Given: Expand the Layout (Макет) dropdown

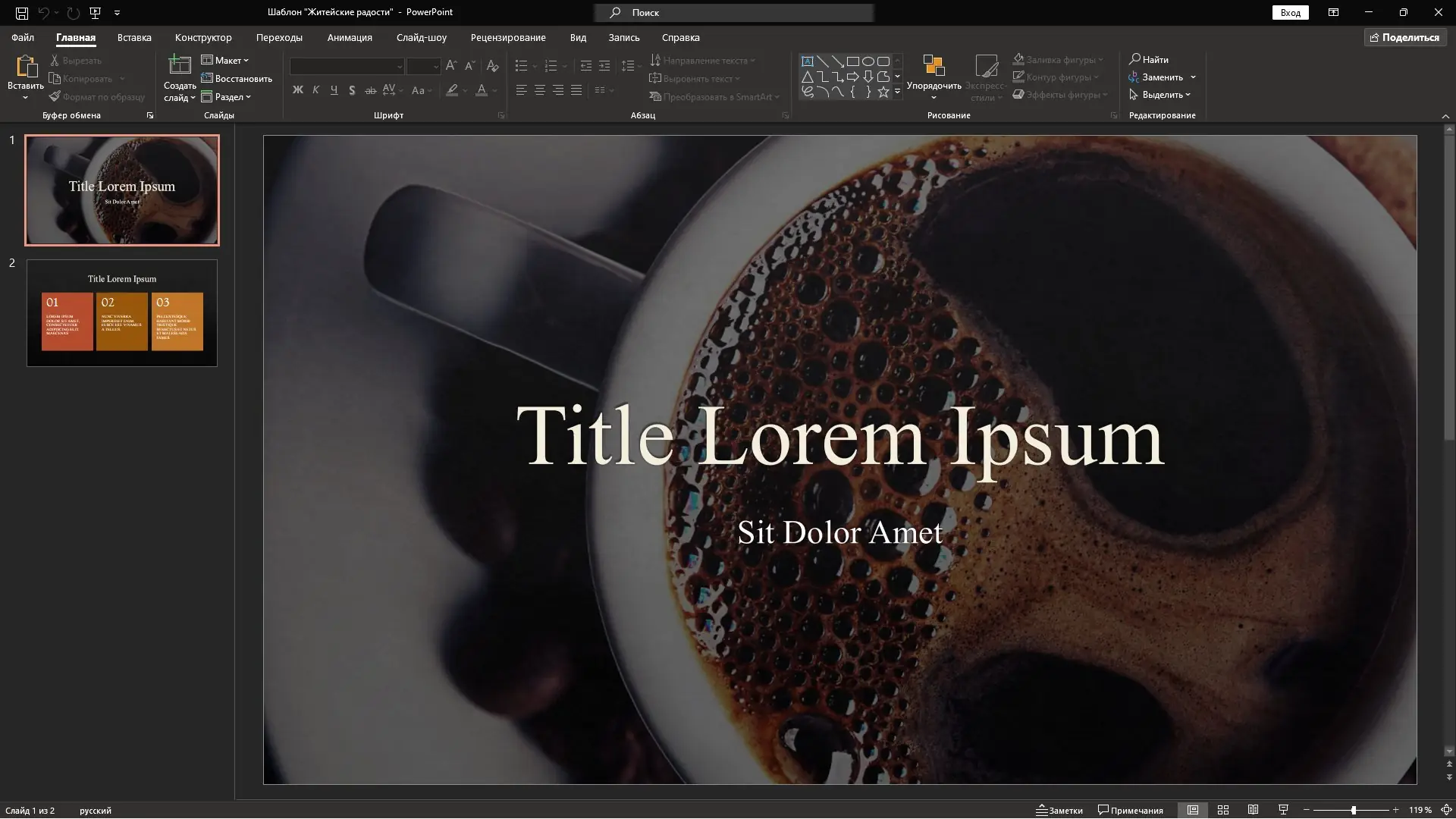Looking at the screenshot, I should pyautogui.click(x=226, y=61).
